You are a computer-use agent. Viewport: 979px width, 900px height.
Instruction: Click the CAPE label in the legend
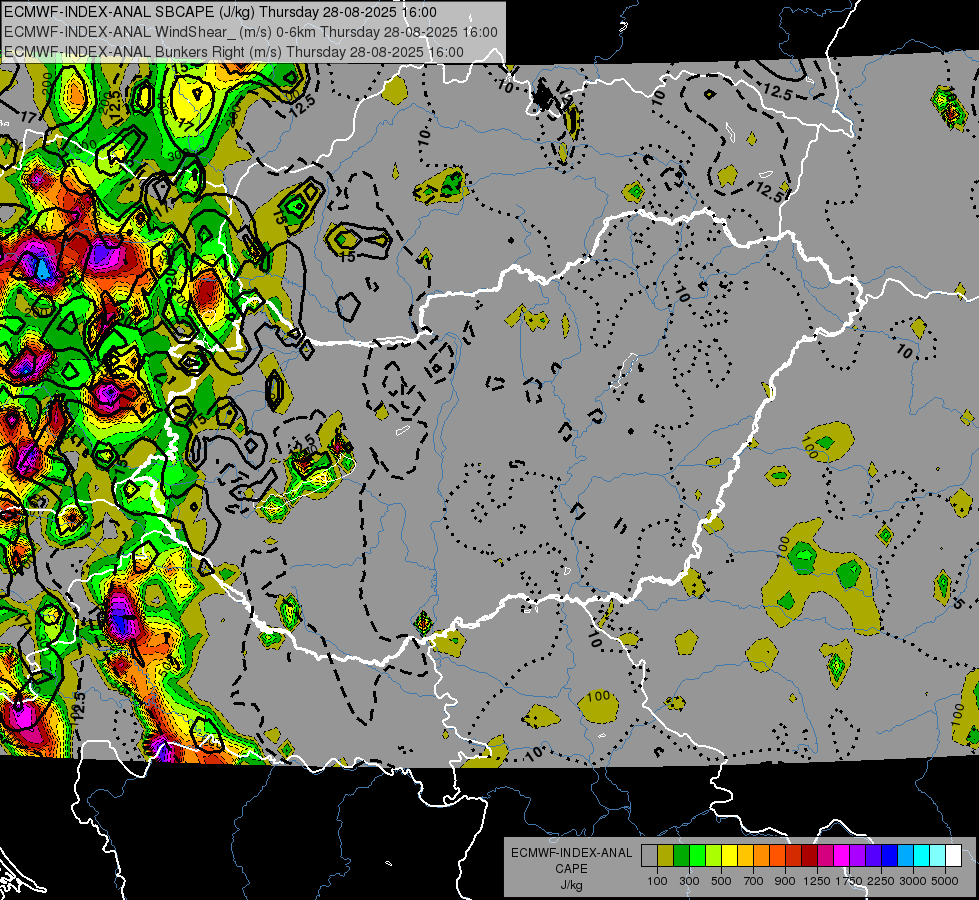pos(571,869)
